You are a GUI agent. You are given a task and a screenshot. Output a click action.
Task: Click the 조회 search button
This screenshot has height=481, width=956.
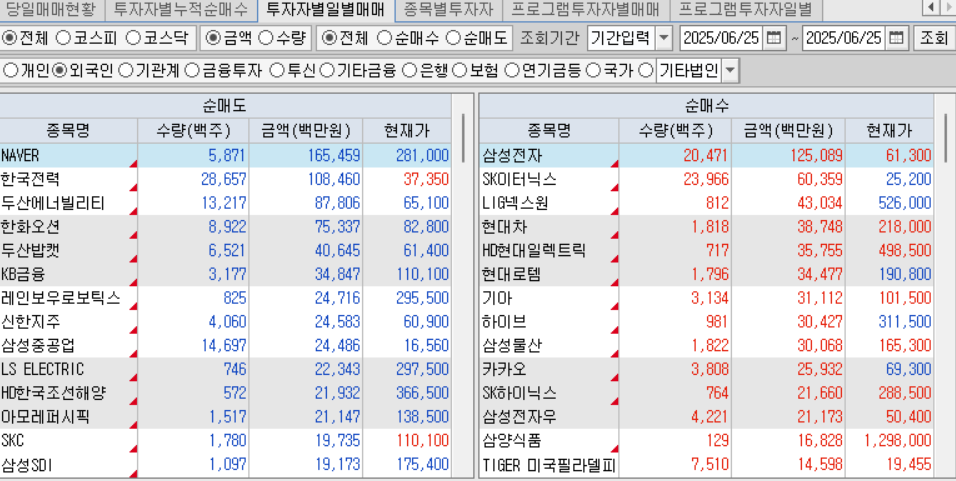point(933,38)
